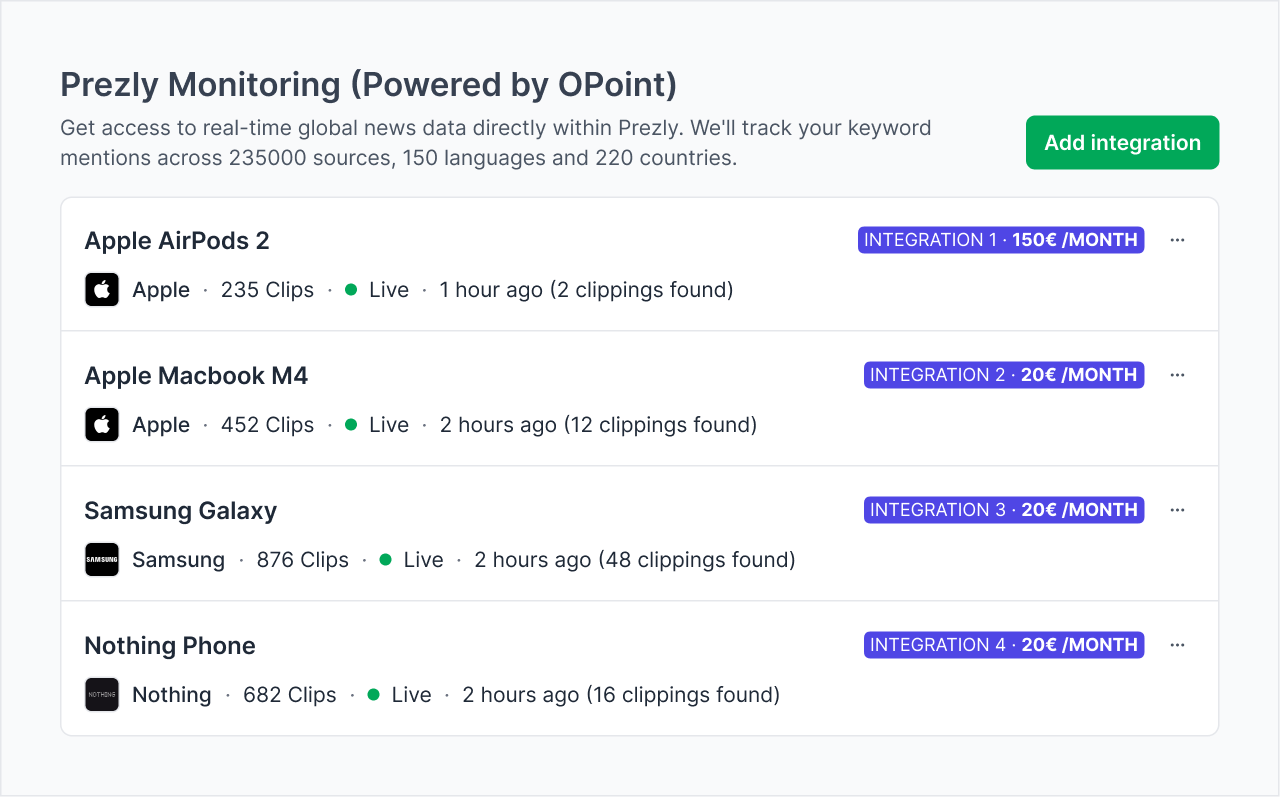Click the Nothing logo icon
Image resolution: width=1280 pixels, height=797 pixels.
click(102, 695)
